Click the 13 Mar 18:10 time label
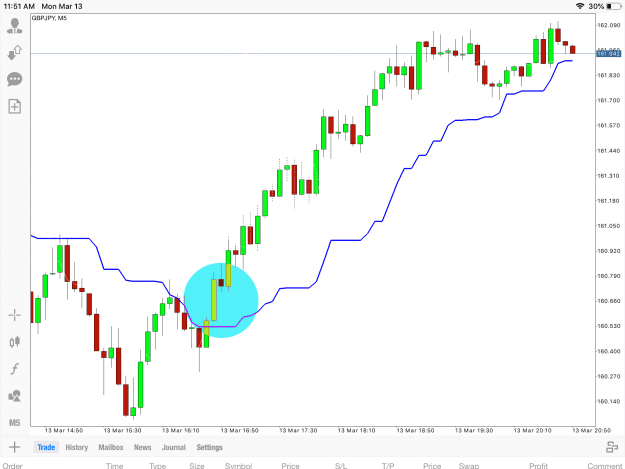This screenshot has height=469, width=625. click(356, 430)
